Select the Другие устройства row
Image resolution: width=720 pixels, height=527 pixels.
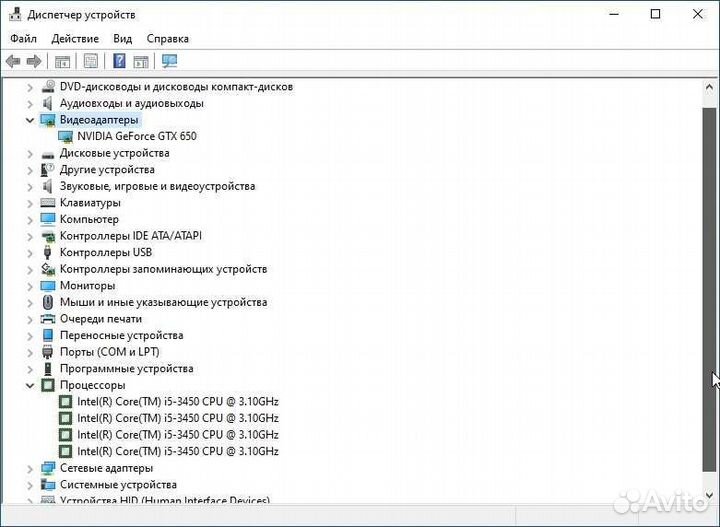coord(107,169)
